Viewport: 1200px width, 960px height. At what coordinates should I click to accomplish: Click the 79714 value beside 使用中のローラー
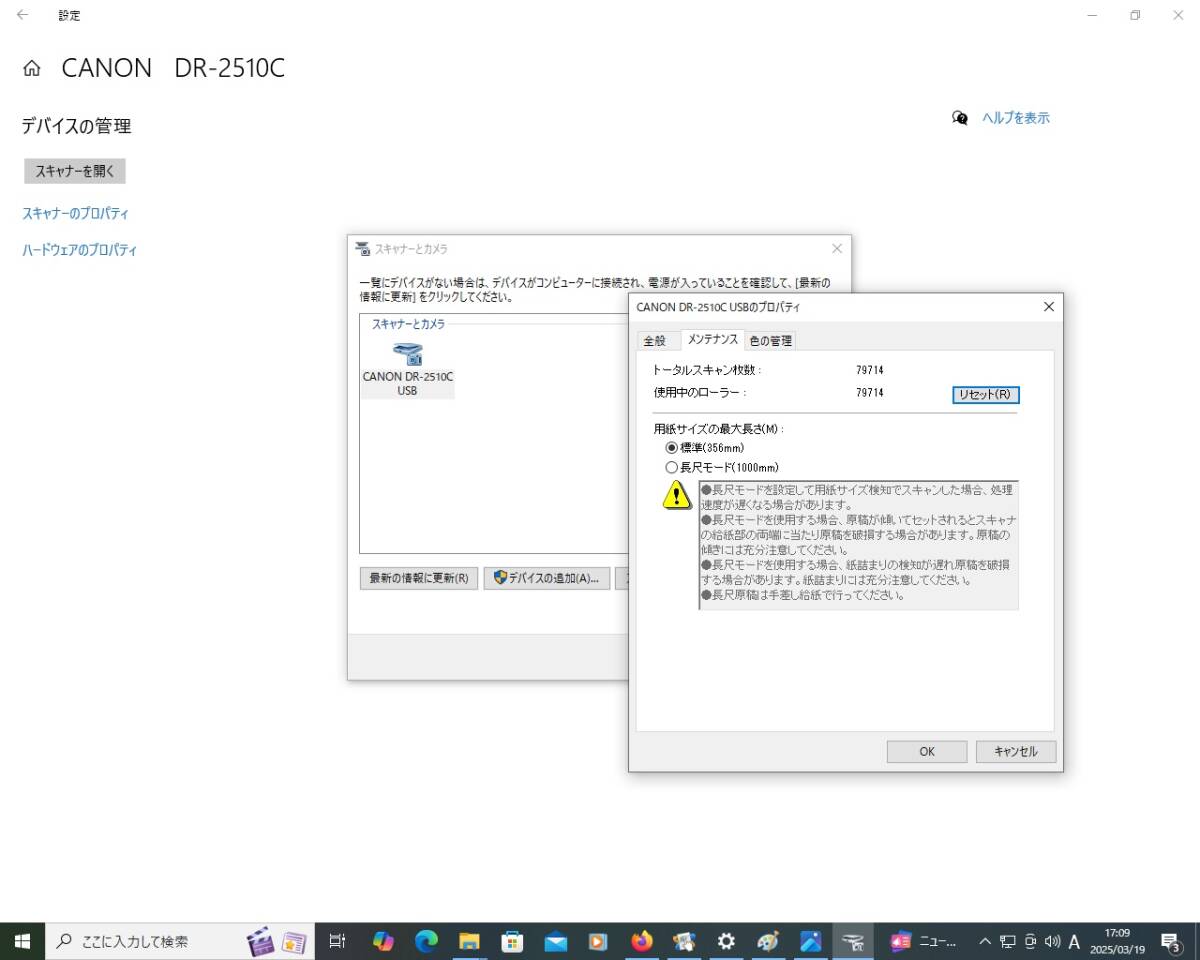(x=870, y=393)
